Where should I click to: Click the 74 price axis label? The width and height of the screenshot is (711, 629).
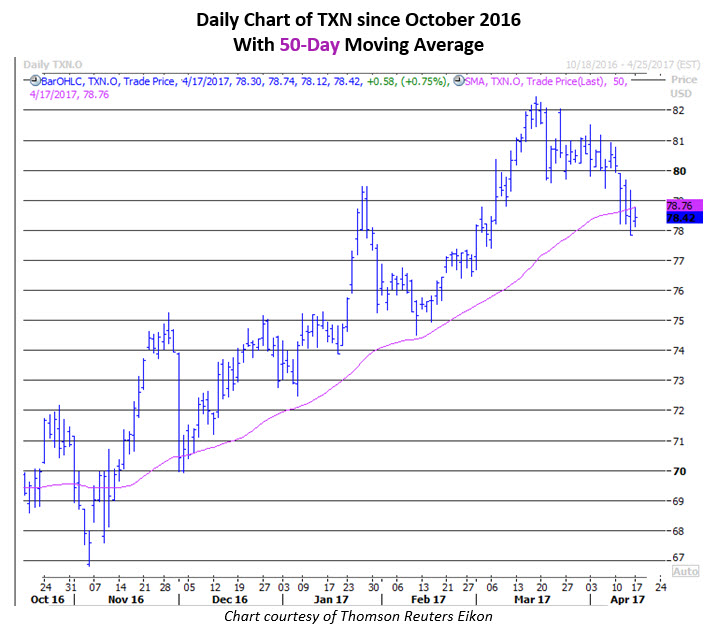(678, 351)
